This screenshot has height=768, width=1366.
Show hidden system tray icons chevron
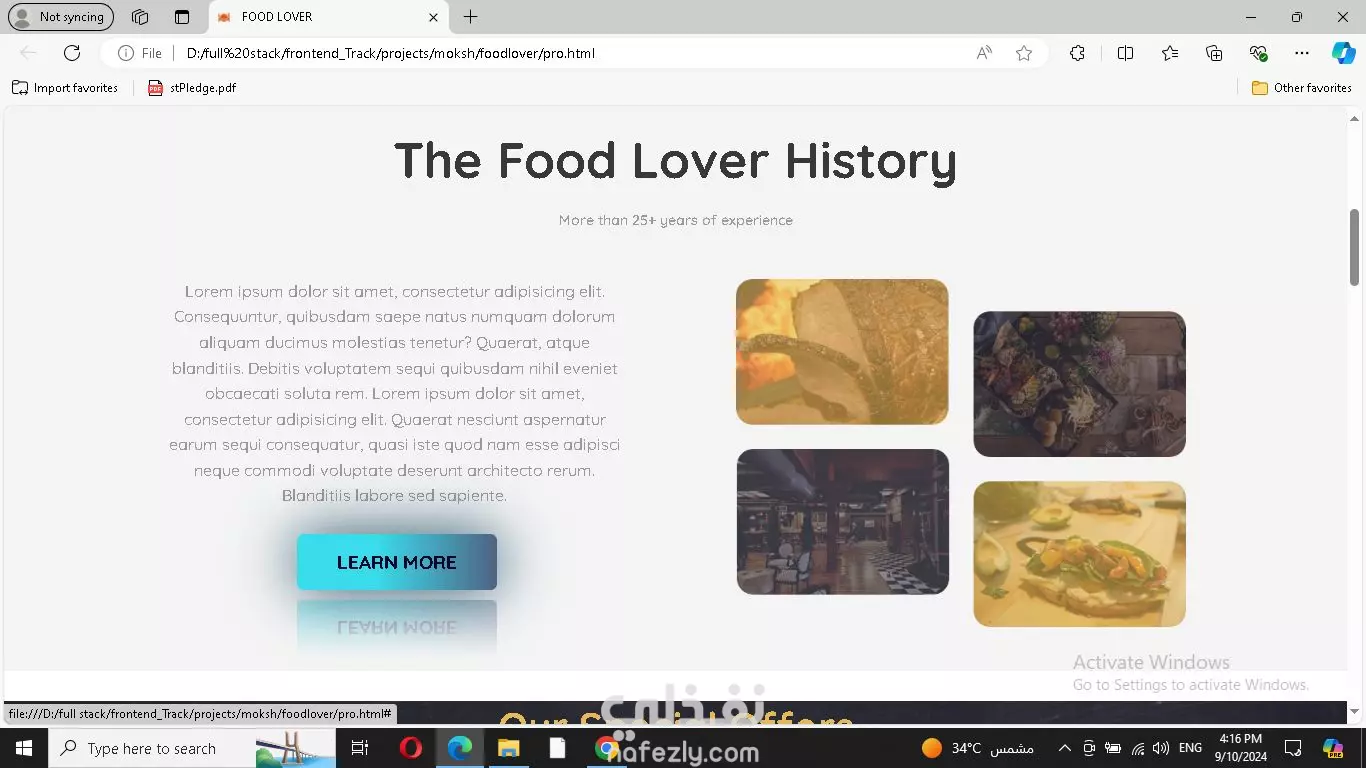click(1065, 748)
